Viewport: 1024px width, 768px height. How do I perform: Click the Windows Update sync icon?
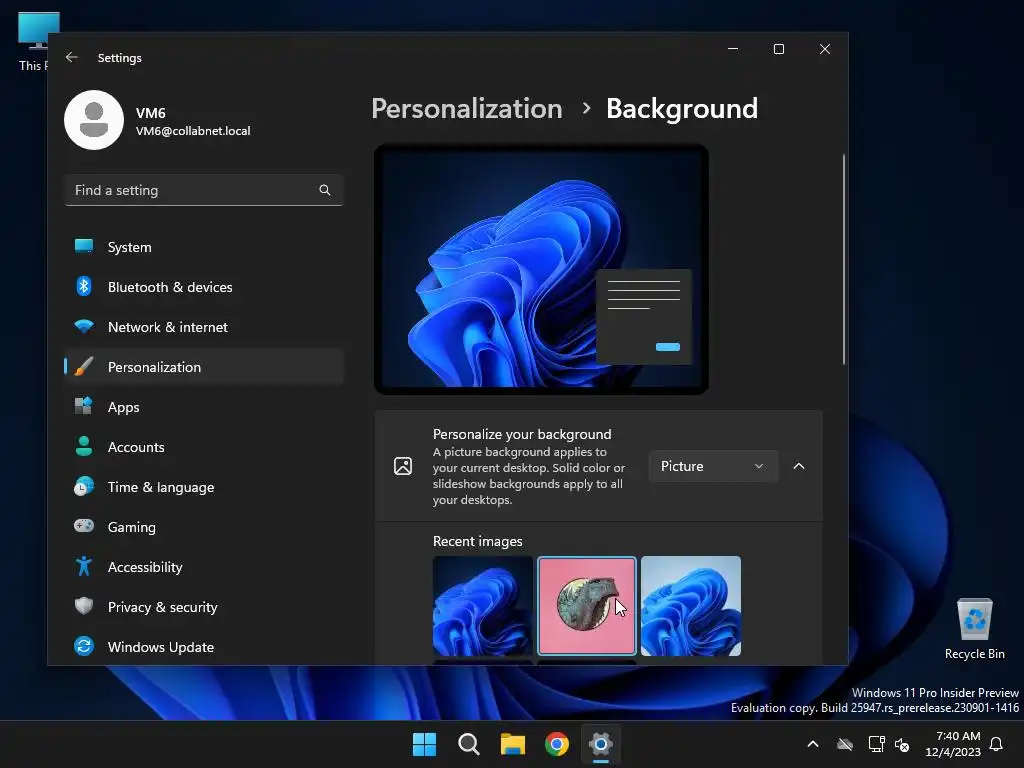coord(84,647)
